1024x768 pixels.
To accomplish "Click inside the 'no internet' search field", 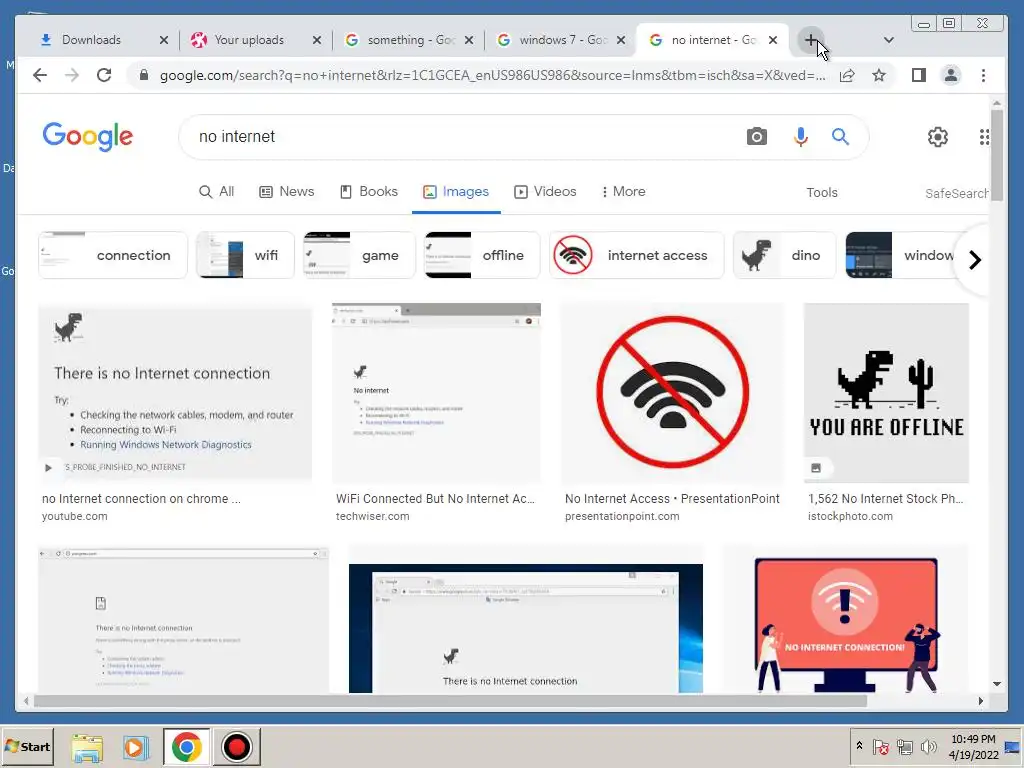I will pyautogui.click(x=464, y=136).
